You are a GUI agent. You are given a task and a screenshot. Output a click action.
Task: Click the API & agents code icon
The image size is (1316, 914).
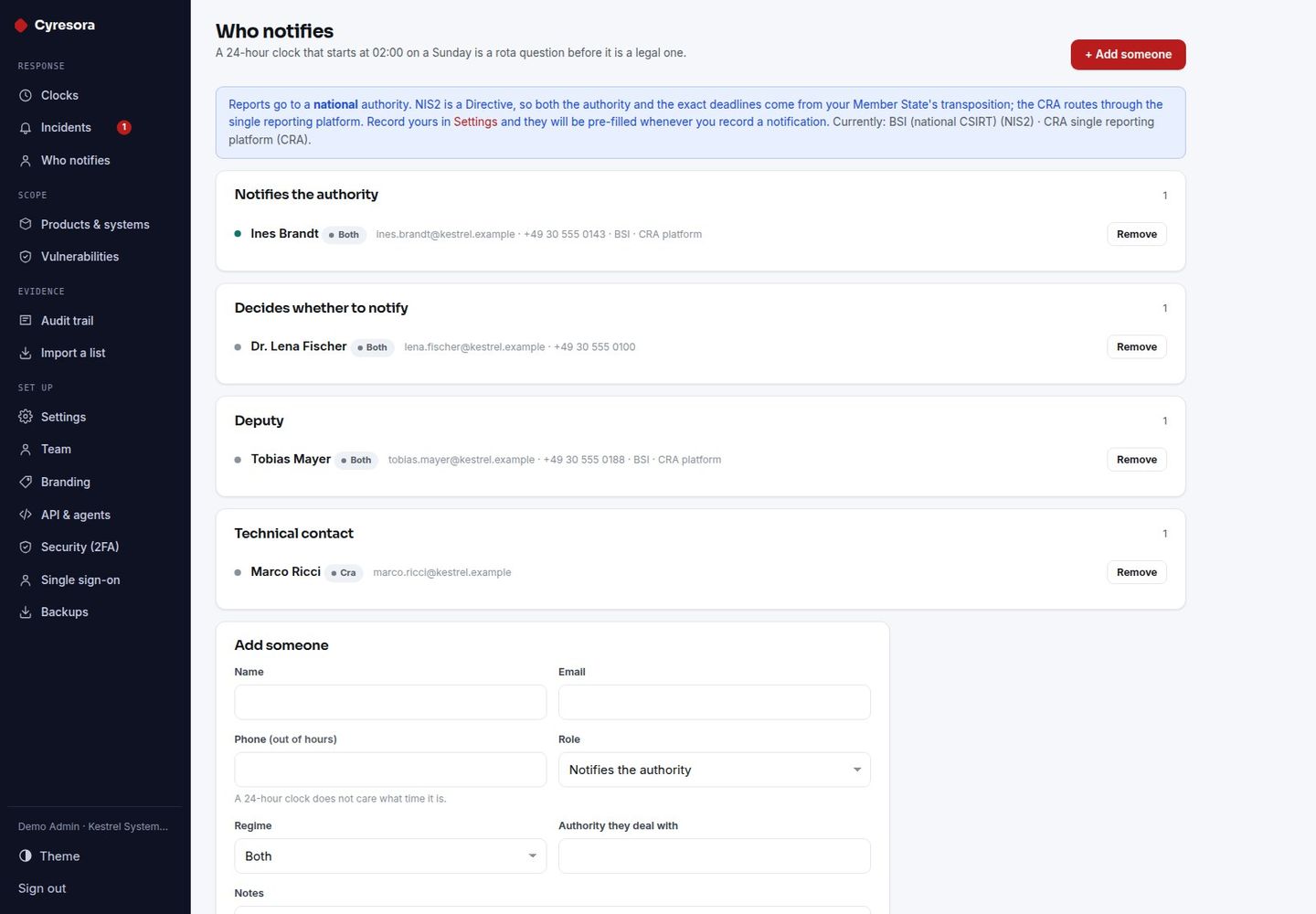point(26,515)
